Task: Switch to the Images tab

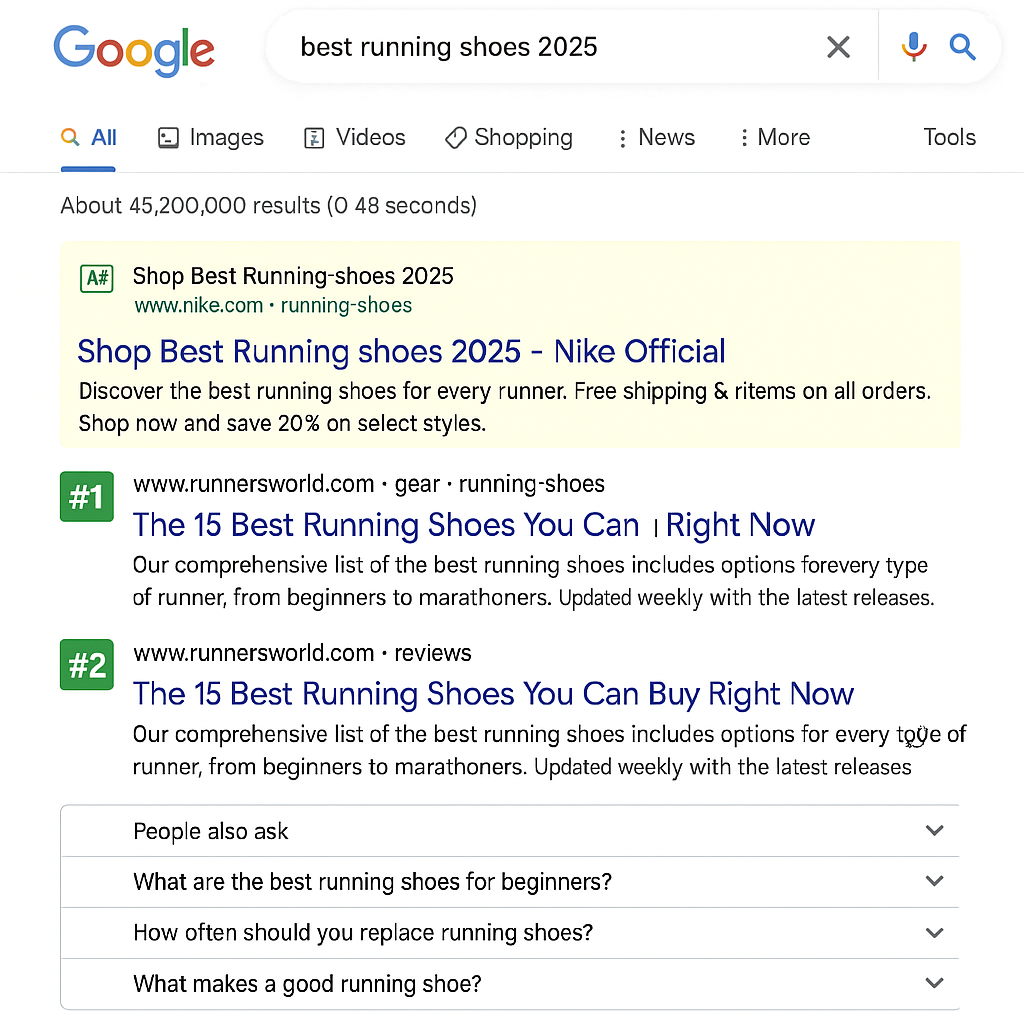Action: [211, 138]
